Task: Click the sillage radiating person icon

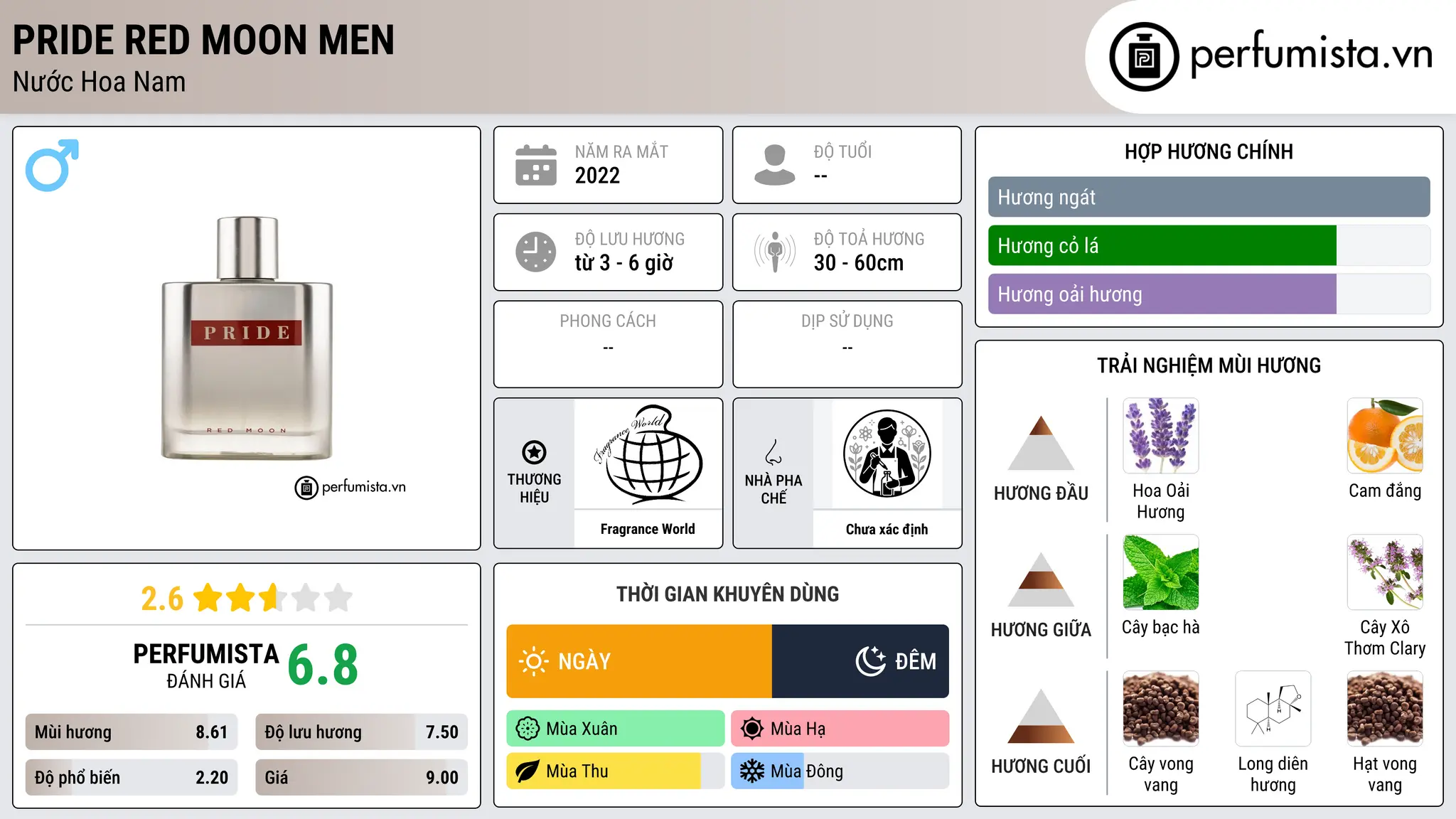Action: pyautogui.click(x=774, y=252)
